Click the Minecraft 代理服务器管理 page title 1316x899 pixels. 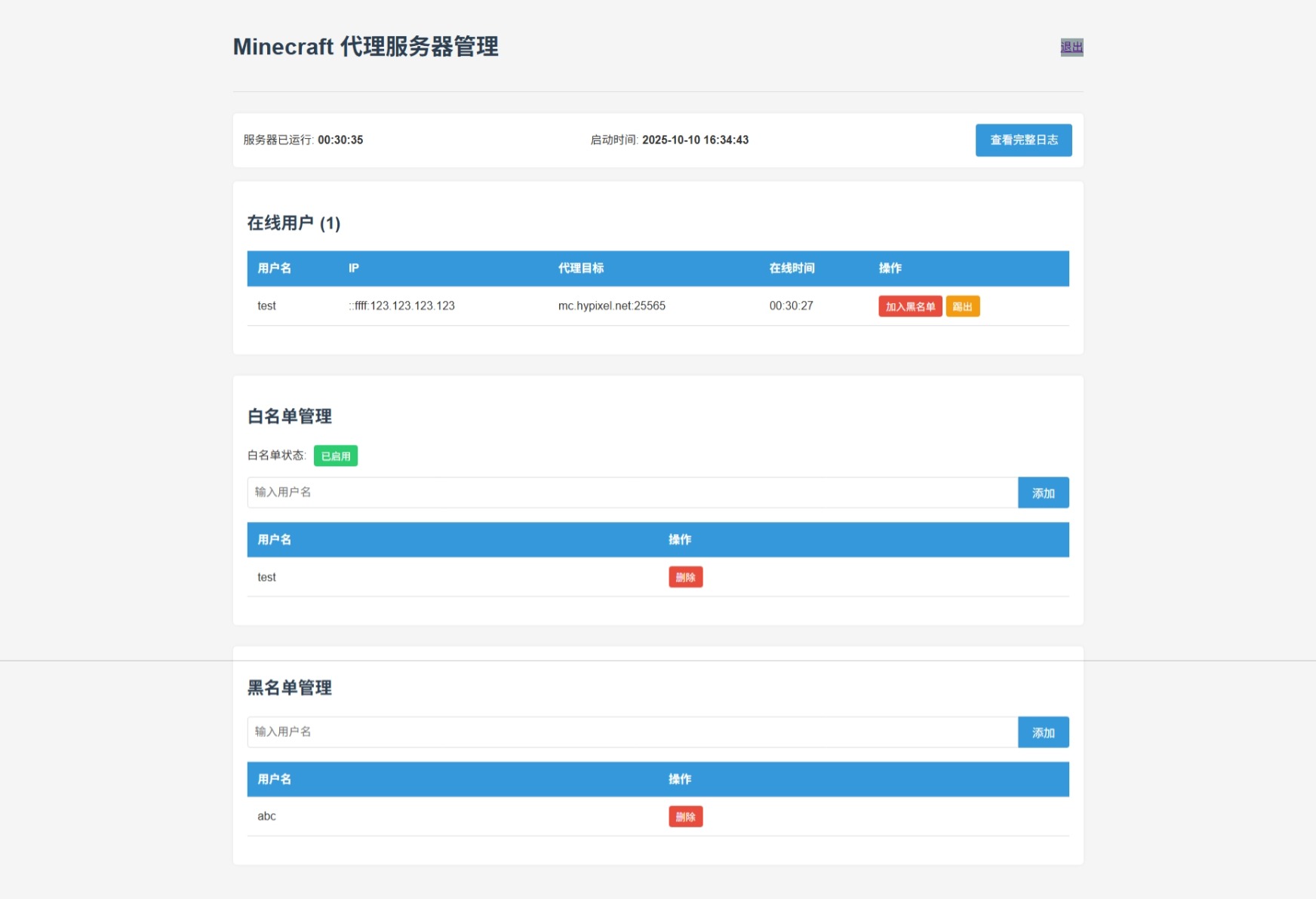click(365, 47)
